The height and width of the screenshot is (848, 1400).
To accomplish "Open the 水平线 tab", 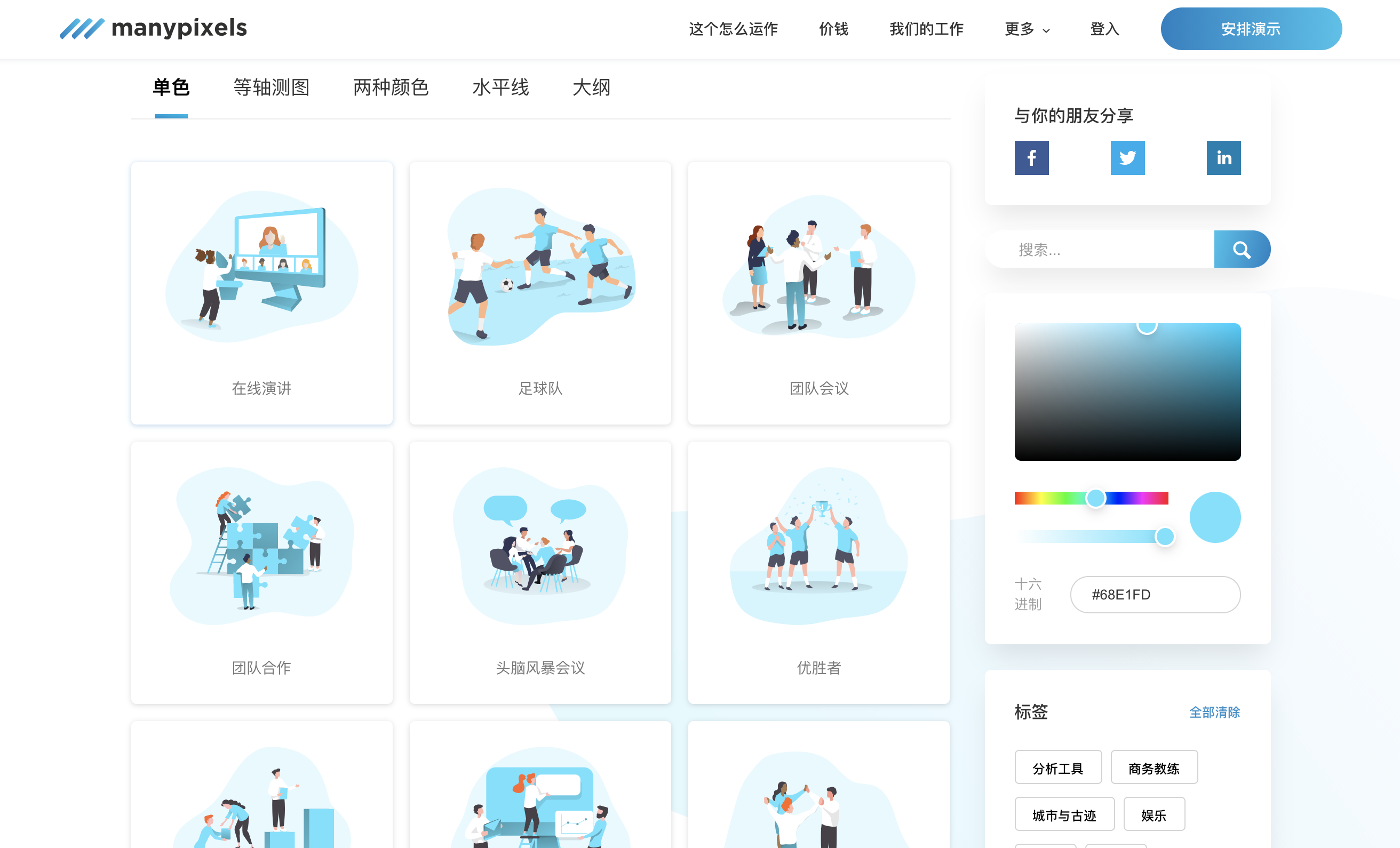I will pyautogui.click(x=500, y=87).
